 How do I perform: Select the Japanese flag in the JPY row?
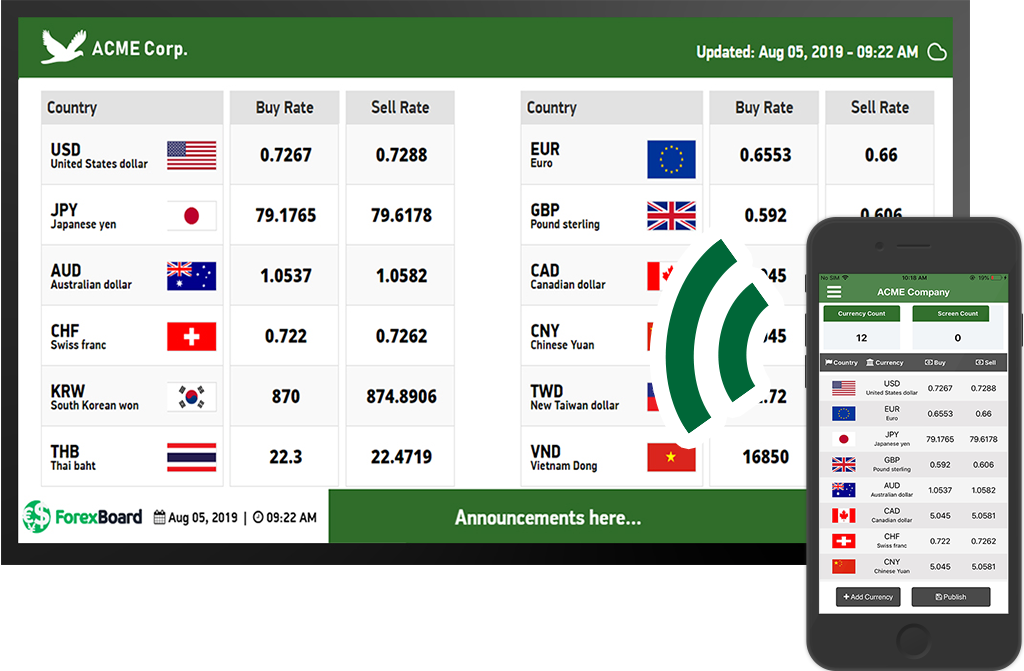coord(191,216)
